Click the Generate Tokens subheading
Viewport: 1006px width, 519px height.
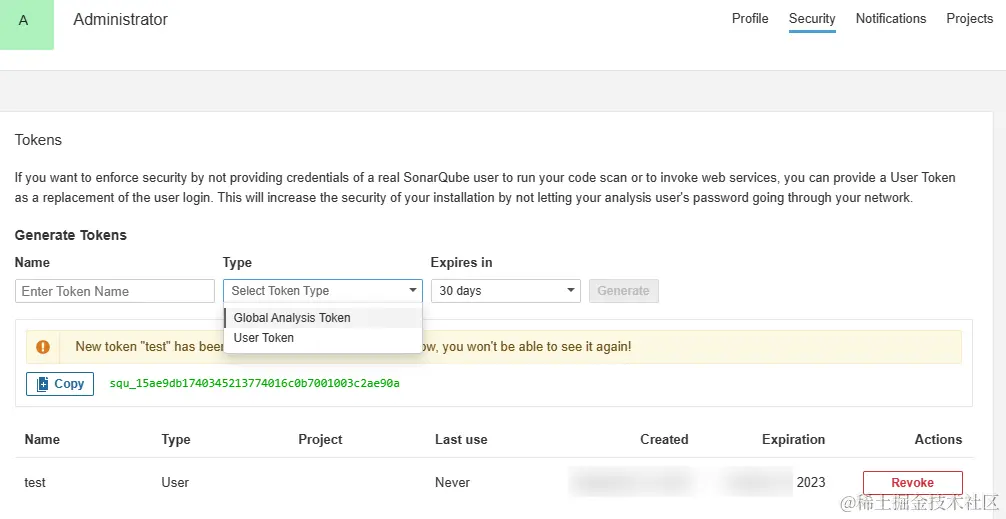coord(71,235)
